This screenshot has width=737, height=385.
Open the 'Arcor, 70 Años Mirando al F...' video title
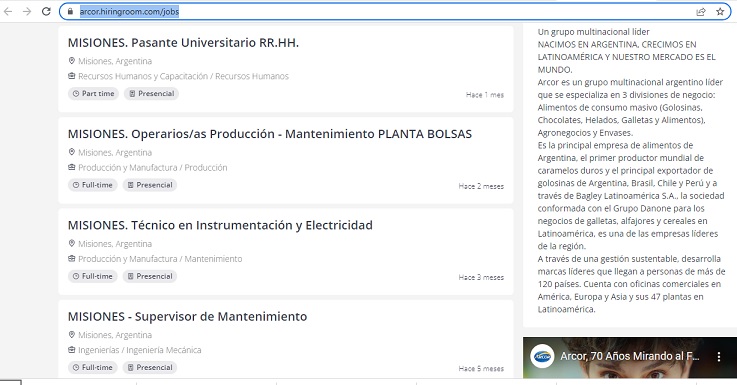pos(630,356)
